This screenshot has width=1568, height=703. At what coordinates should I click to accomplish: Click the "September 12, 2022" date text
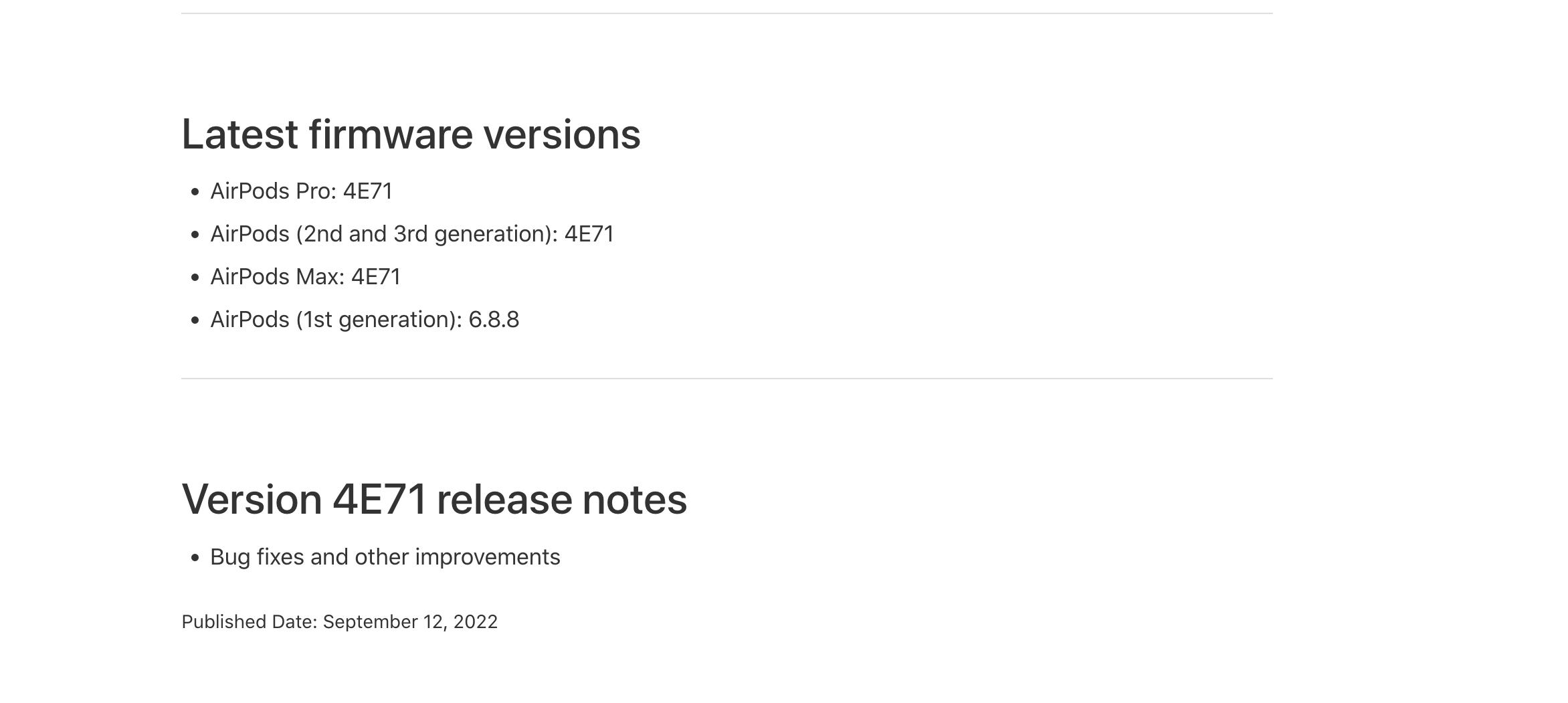(x=410, y=622)
